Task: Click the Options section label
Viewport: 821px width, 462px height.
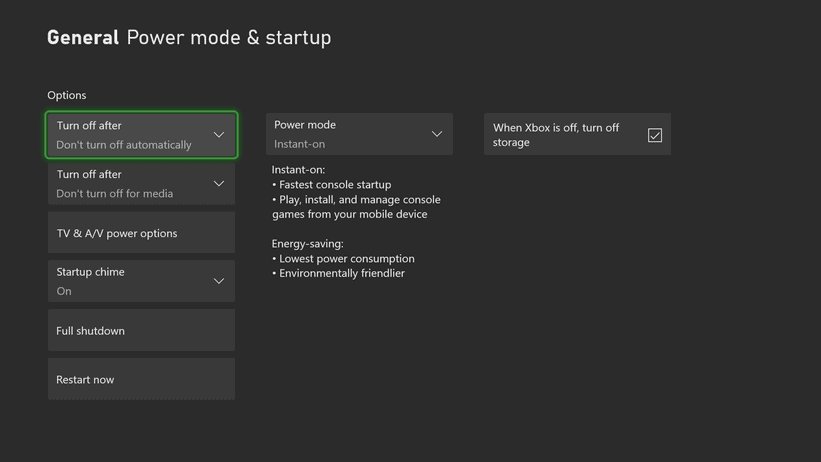Action: coord(67,95)
